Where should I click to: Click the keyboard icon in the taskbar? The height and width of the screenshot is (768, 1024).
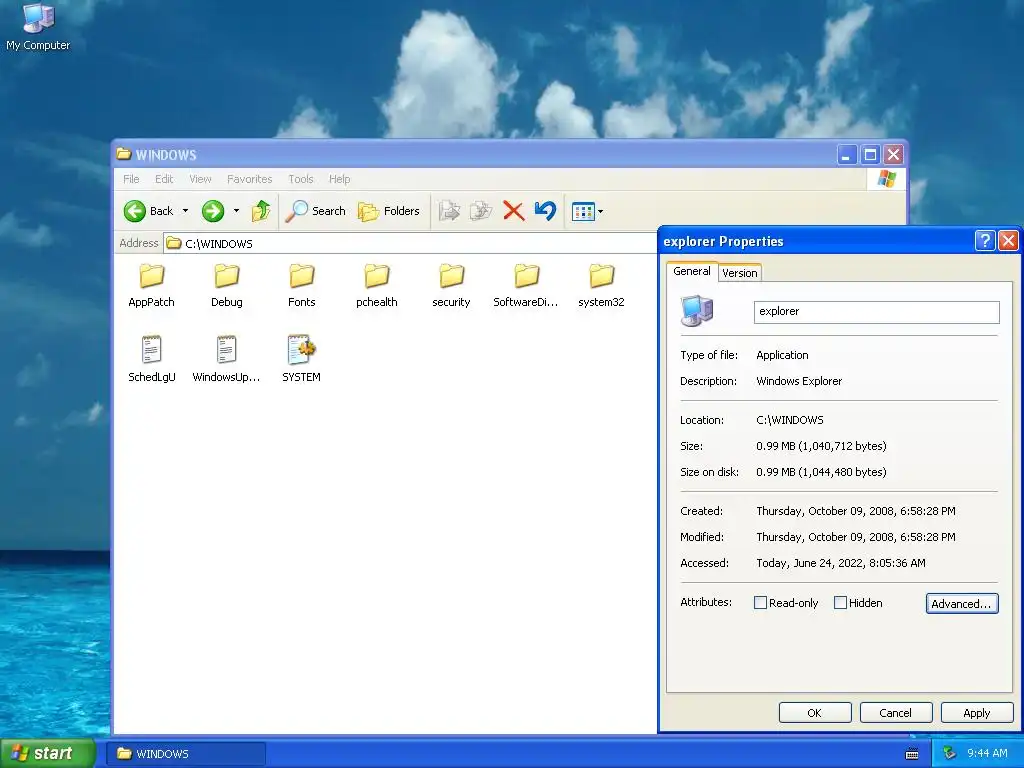point(912,754)
